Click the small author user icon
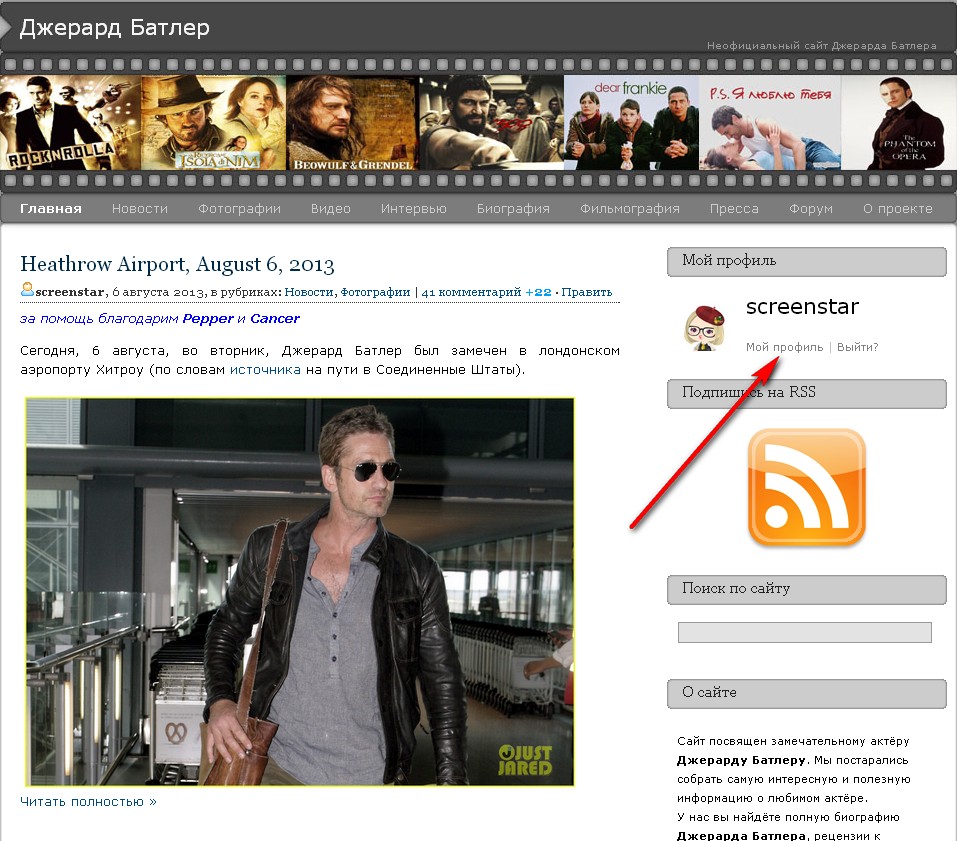 click(27, 291)
